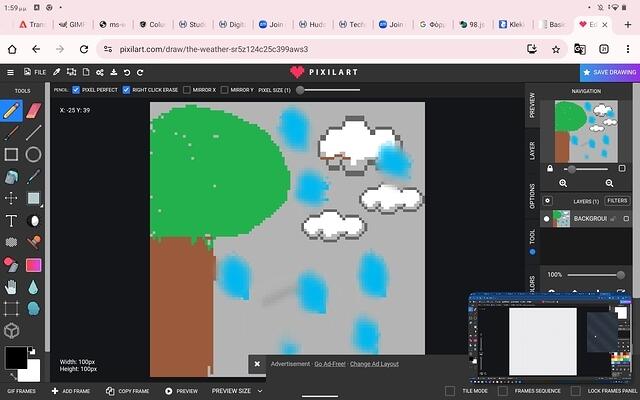Pick the Paint Bucket fill tool
The height and width of the screenshot is (400, 640).
point(11,177)
